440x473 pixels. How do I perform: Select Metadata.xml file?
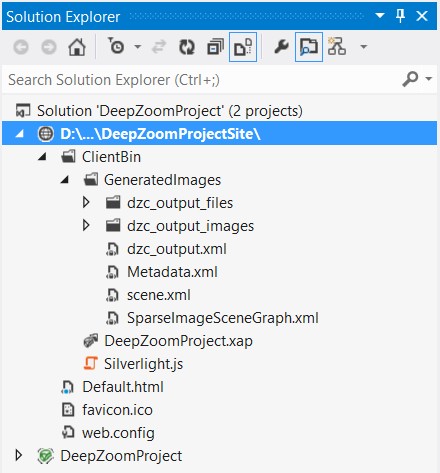(x=172, y=272)
